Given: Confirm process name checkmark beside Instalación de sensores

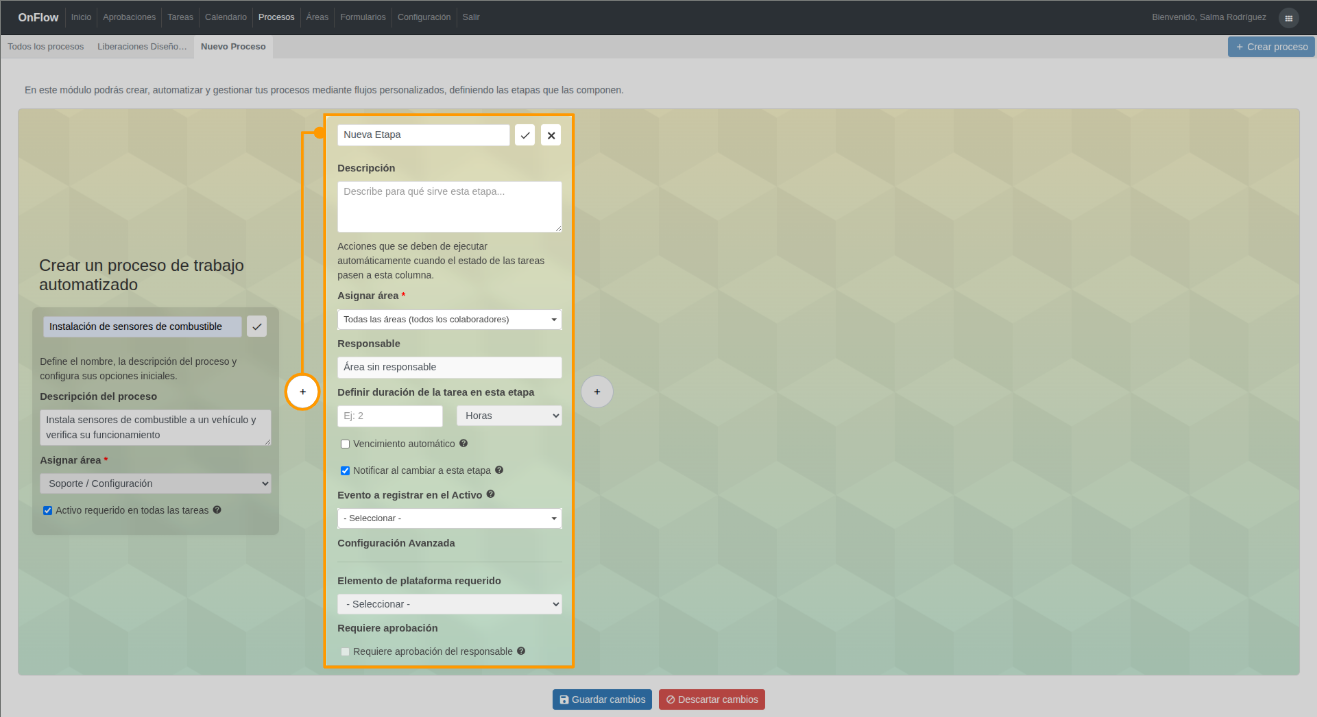Looking at the screenshot, I should 257,327.
